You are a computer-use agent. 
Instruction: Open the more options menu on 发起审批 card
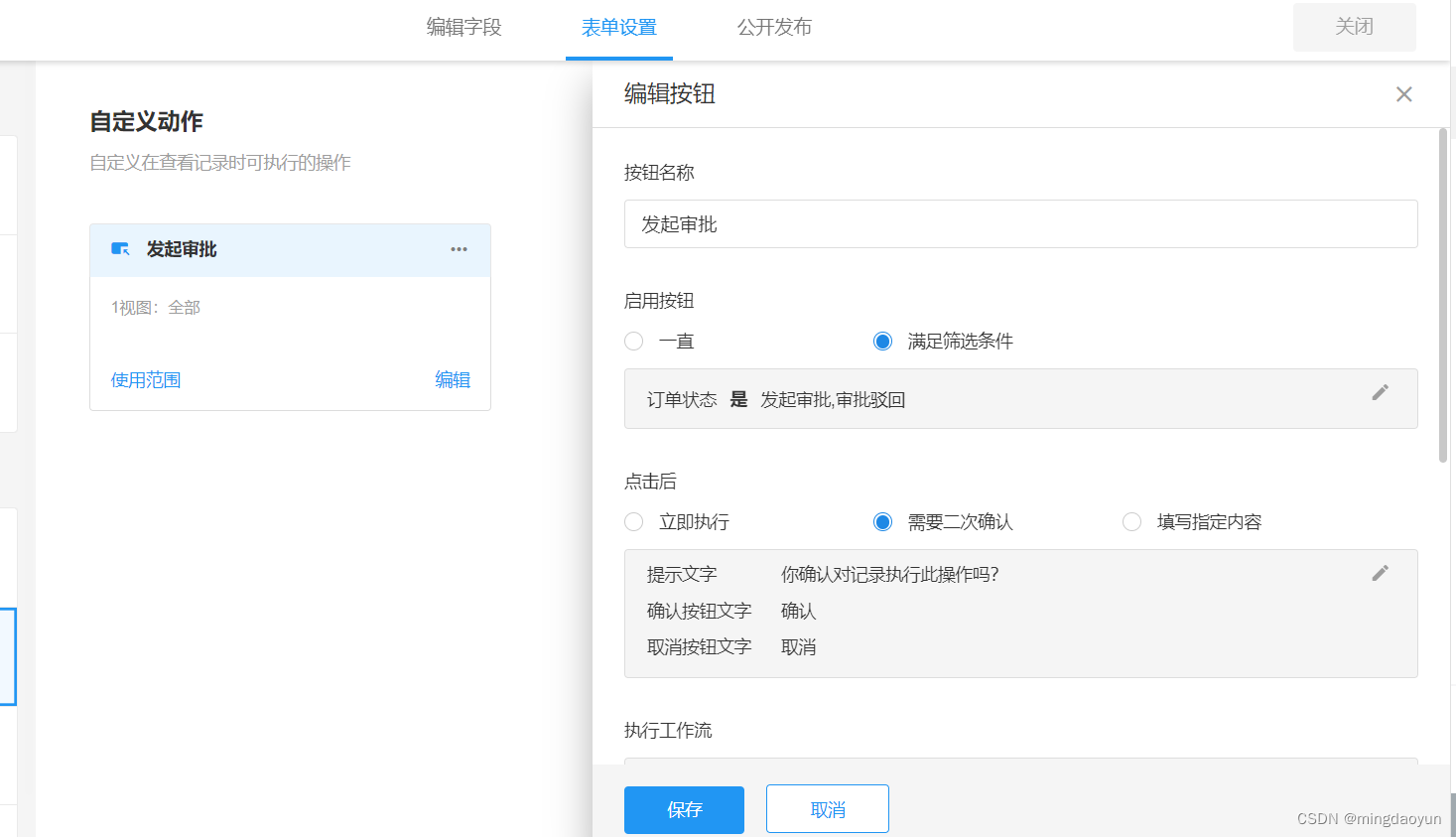click(459, 249)
